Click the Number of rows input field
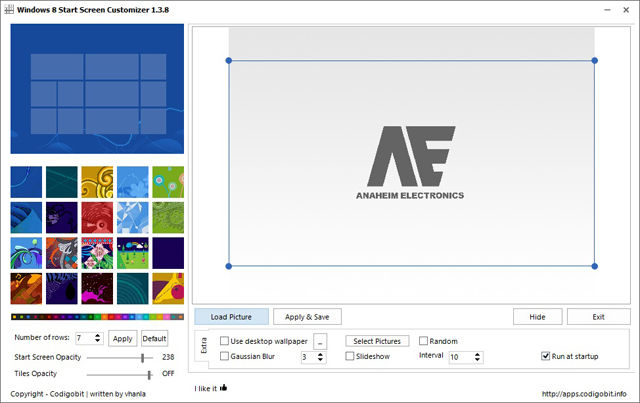 [84, 338]
